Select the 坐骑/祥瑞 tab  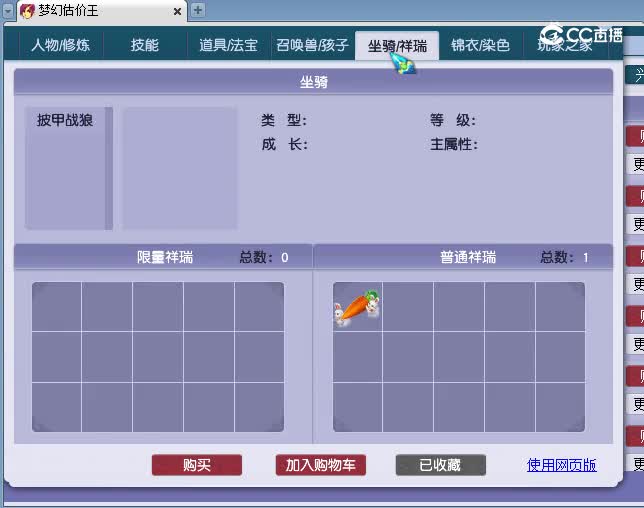click(x=397, y=46)
